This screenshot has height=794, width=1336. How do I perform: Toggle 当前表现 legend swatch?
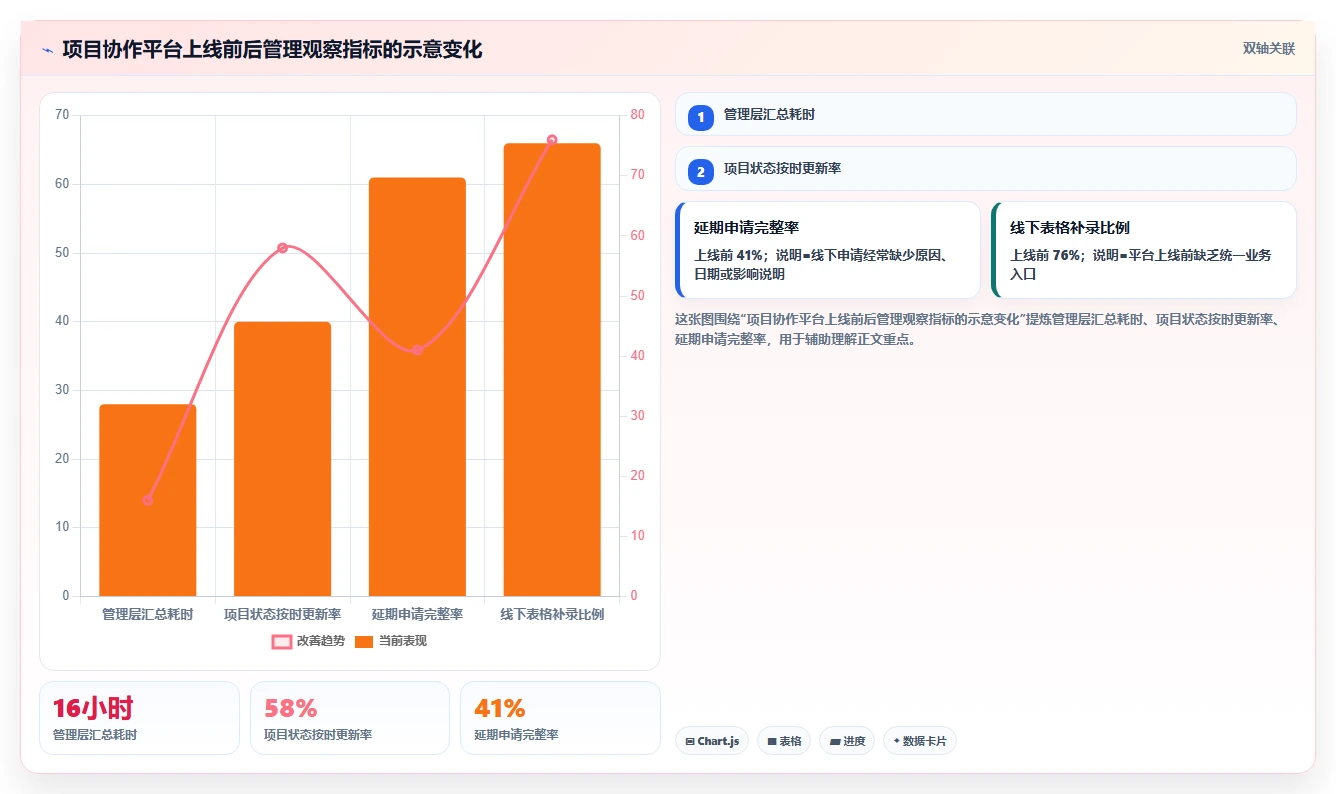tap(364, 641)
